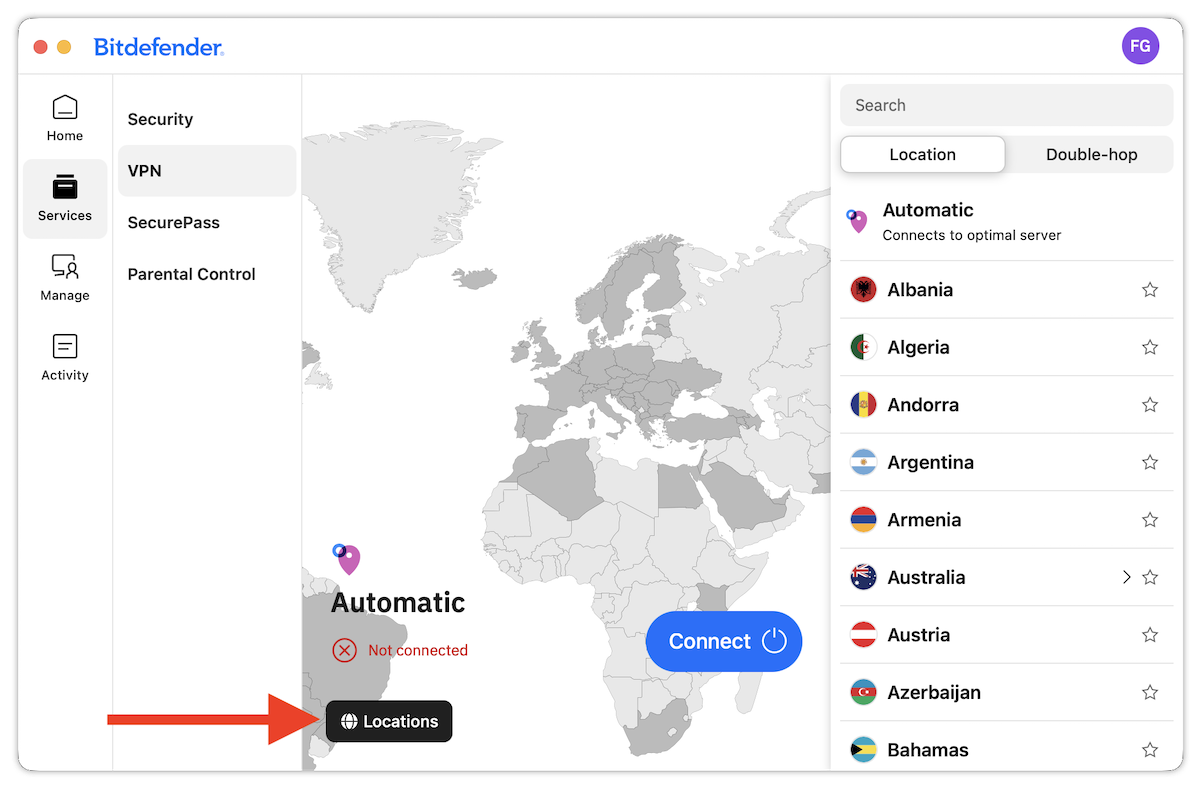Favorite Azerbaijan with its star

pos(1150,692)
